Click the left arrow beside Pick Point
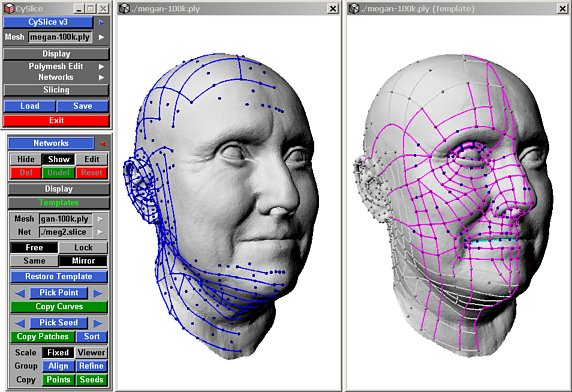 pos(20,293)
